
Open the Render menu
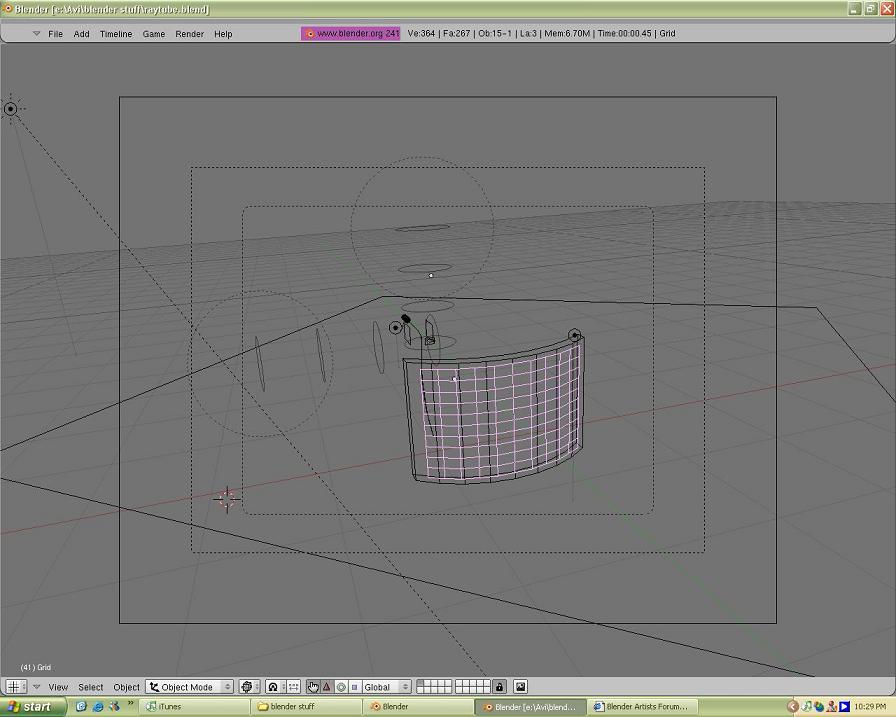189,34
